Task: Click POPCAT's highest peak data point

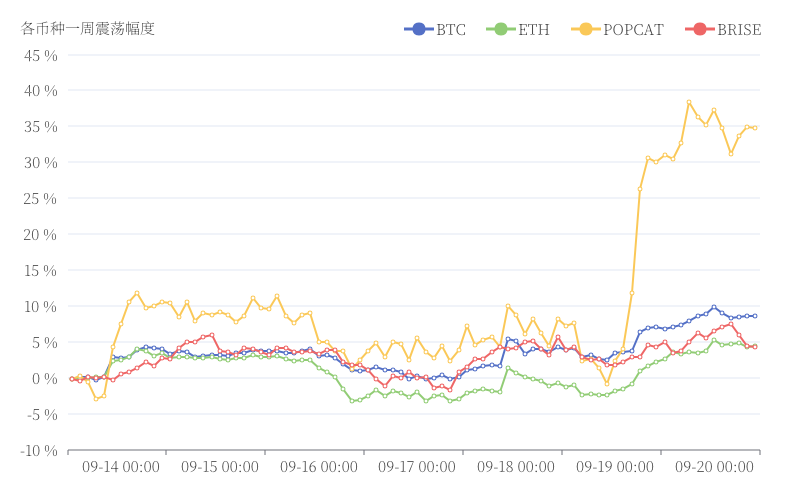Action: [689, 102]
